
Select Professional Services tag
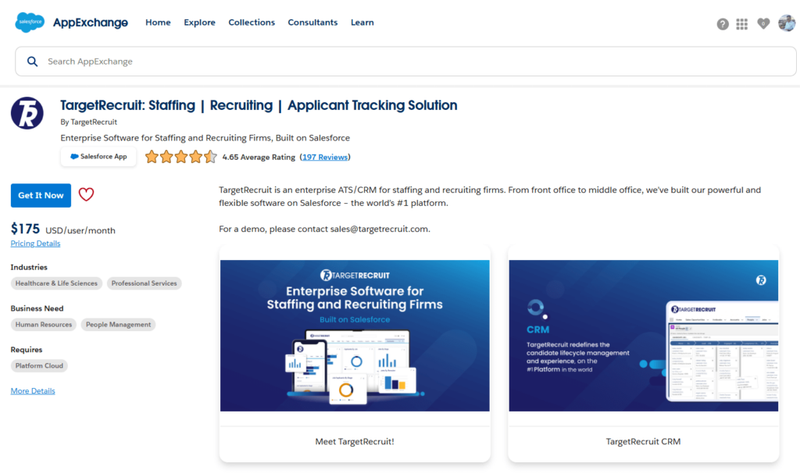click(144, 283)
